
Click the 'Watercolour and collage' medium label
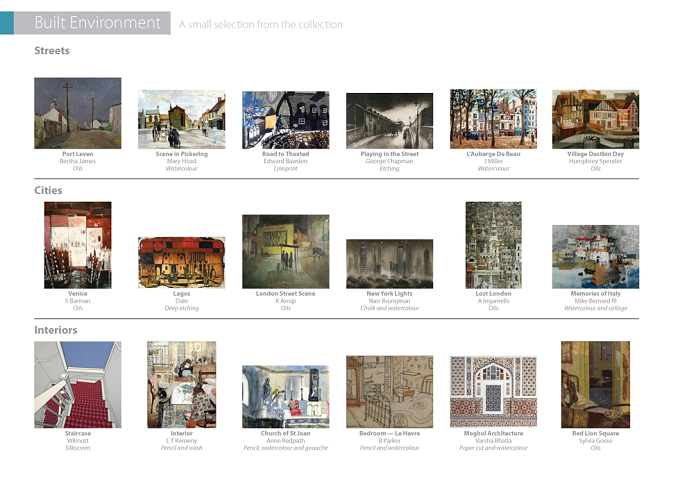coord(595,308)
